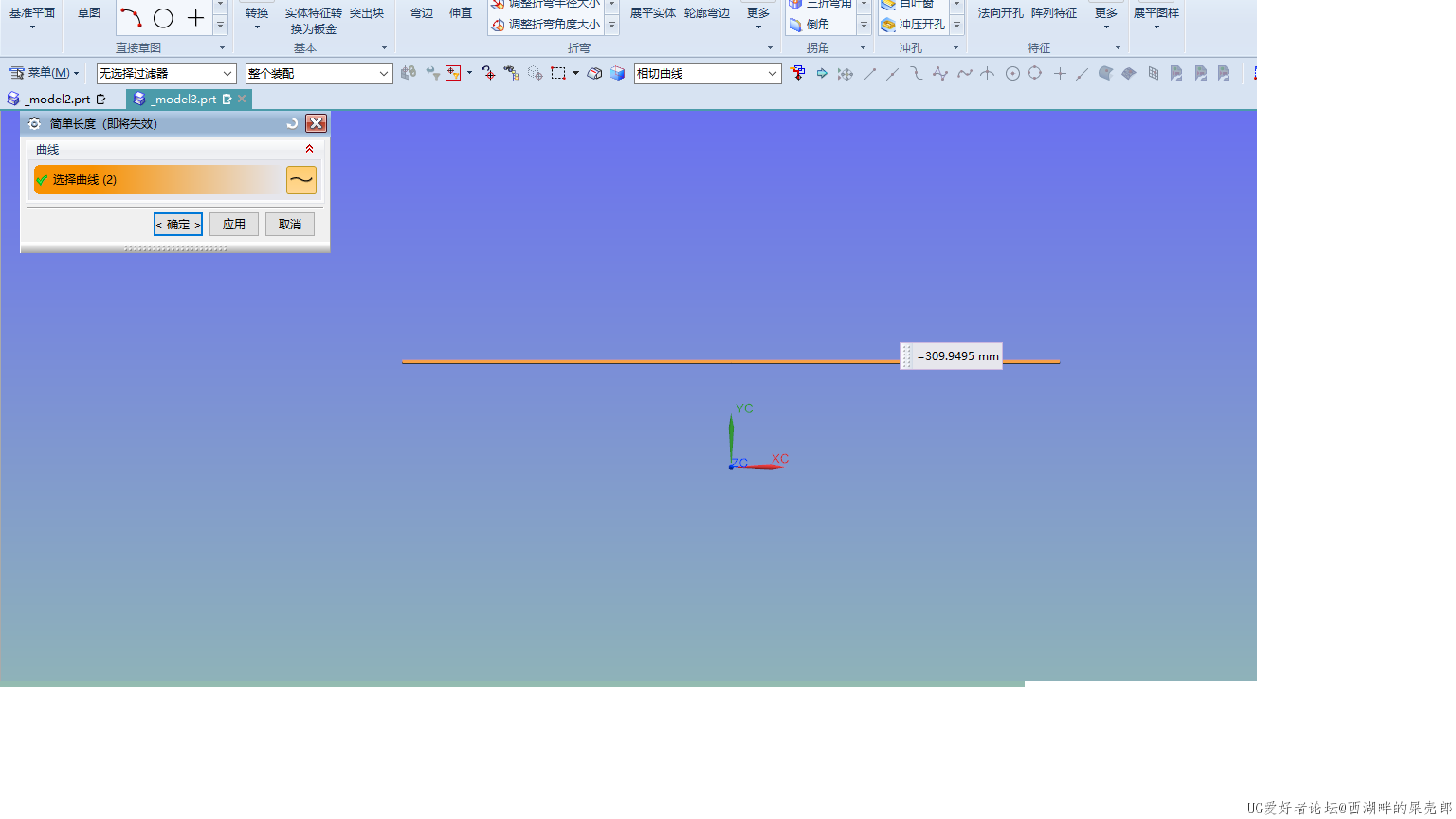Click the bounded grid snap icon
The image size is (1456, 819).
[1153, 73]
